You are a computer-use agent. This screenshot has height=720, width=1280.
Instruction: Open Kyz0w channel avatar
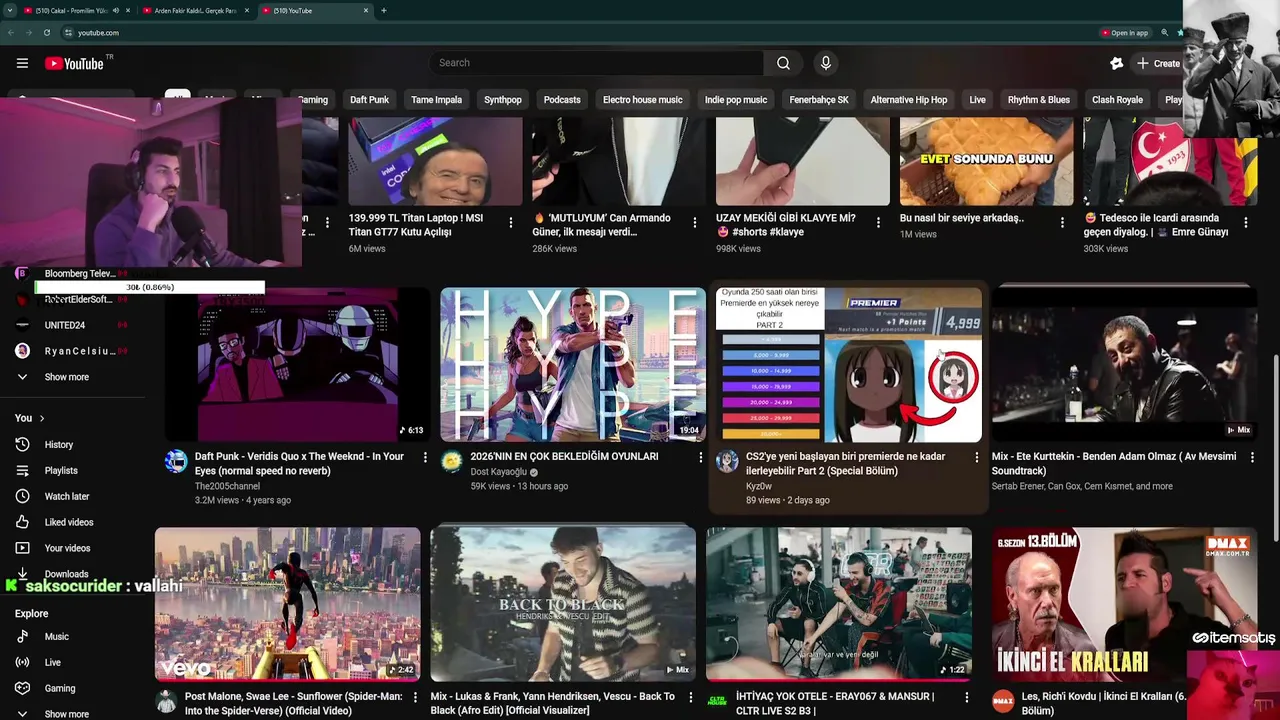tap(728, 461)
